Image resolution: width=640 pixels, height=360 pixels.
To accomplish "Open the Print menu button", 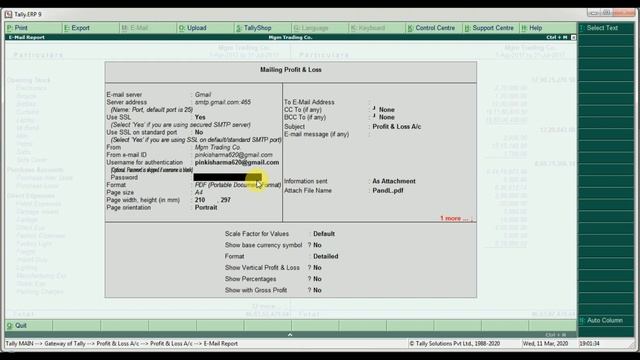I will 17,28.
